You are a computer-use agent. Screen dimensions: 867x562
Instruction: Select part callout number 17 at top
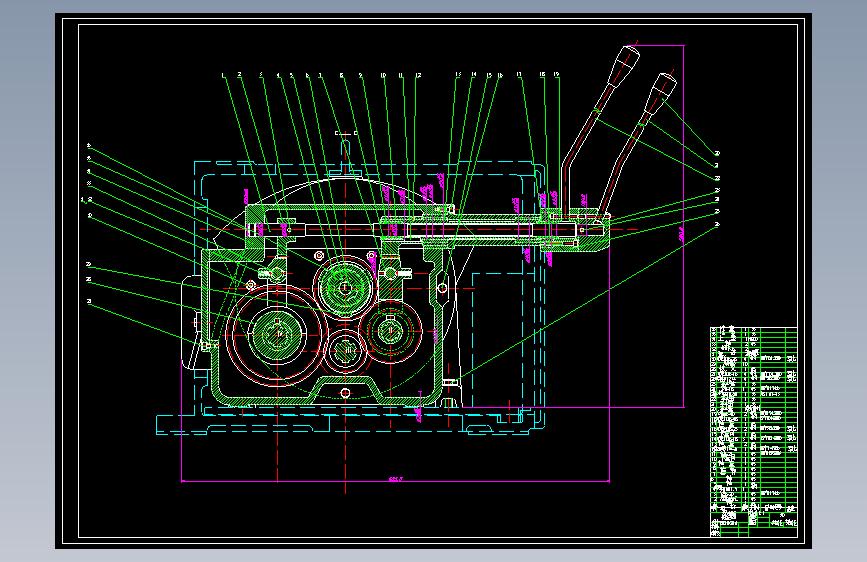(x=519, y=74)
